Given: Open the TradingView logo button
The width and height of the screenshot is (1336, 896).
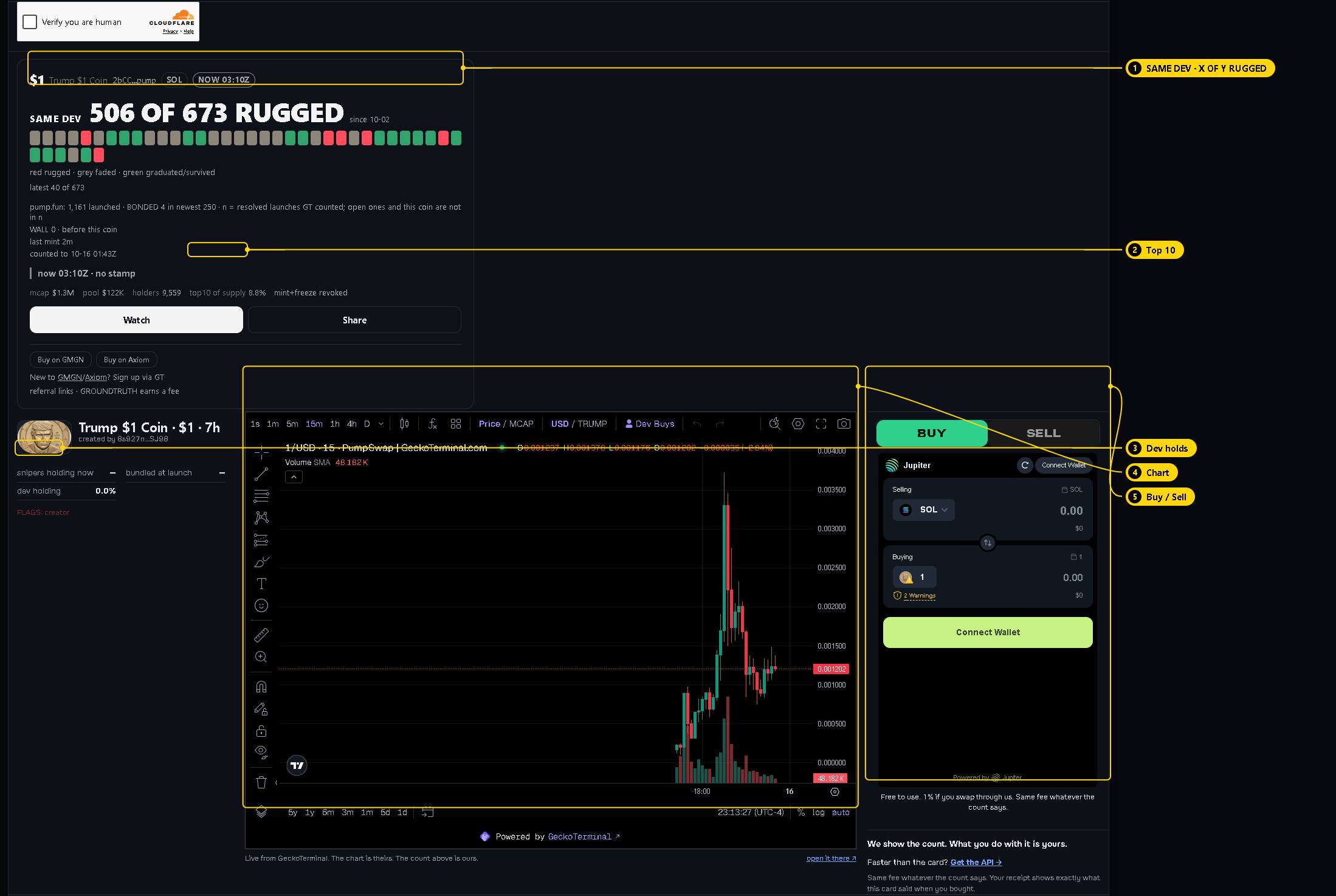Looking at the screenshot, I should (297, 765).
